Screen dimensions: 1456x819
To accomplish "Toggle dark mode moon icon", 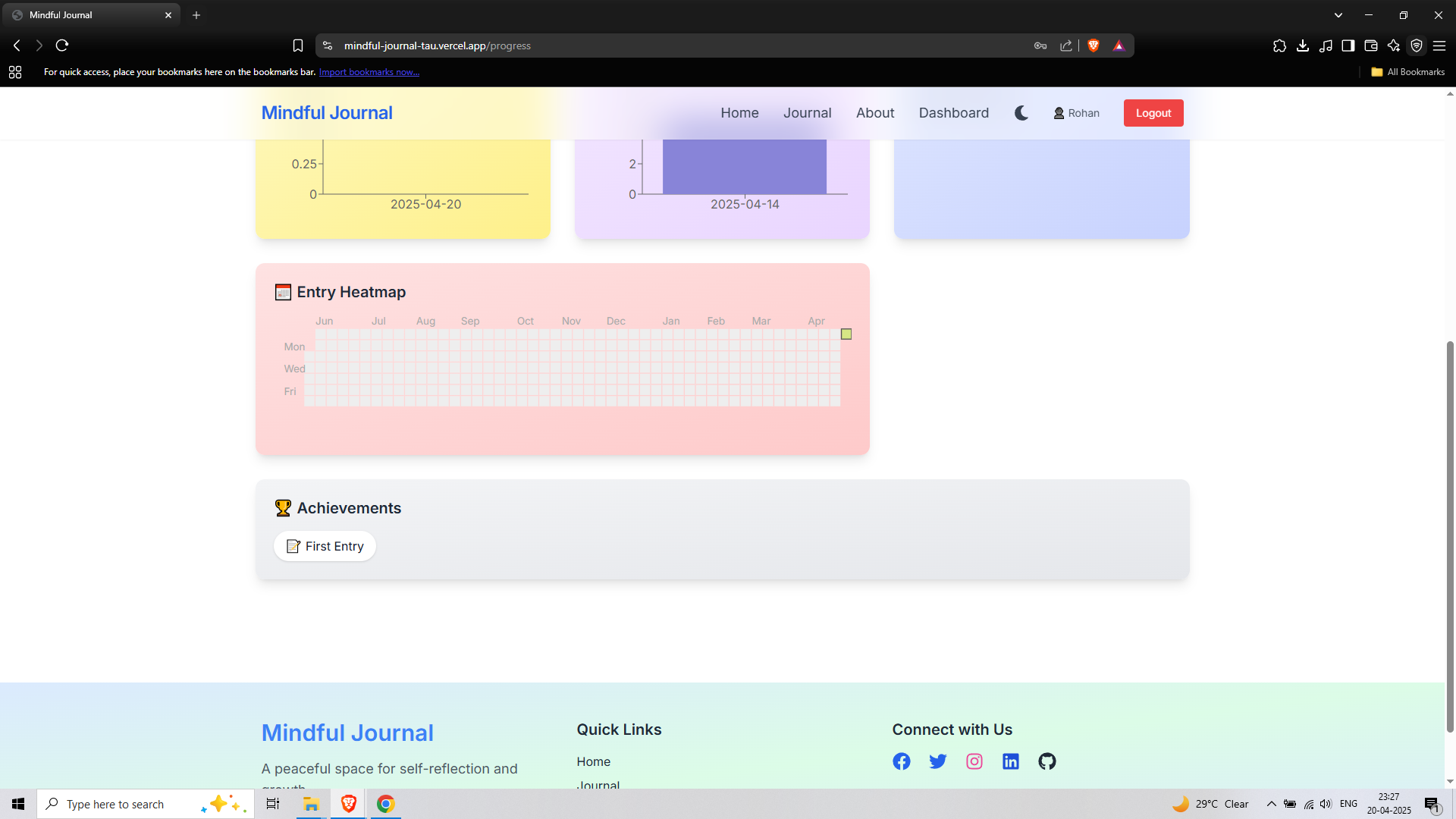I will tap(1021, 113).
